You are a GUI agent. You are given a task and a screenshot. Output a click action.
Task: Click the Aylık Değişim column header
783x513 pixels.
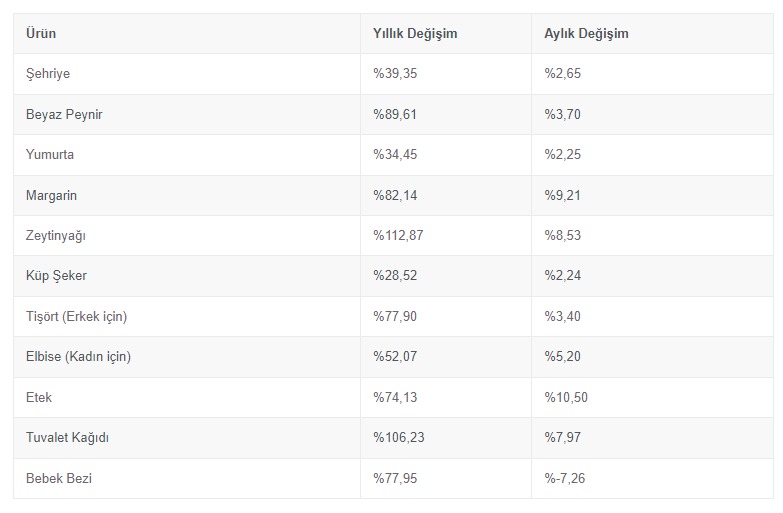point(586,33)
